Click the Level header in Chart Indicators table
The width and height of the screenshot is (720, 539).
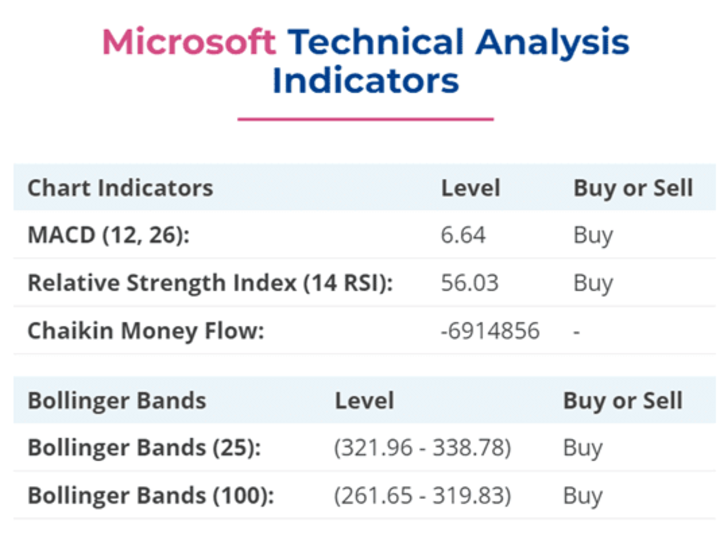click(x=470, y=188)
